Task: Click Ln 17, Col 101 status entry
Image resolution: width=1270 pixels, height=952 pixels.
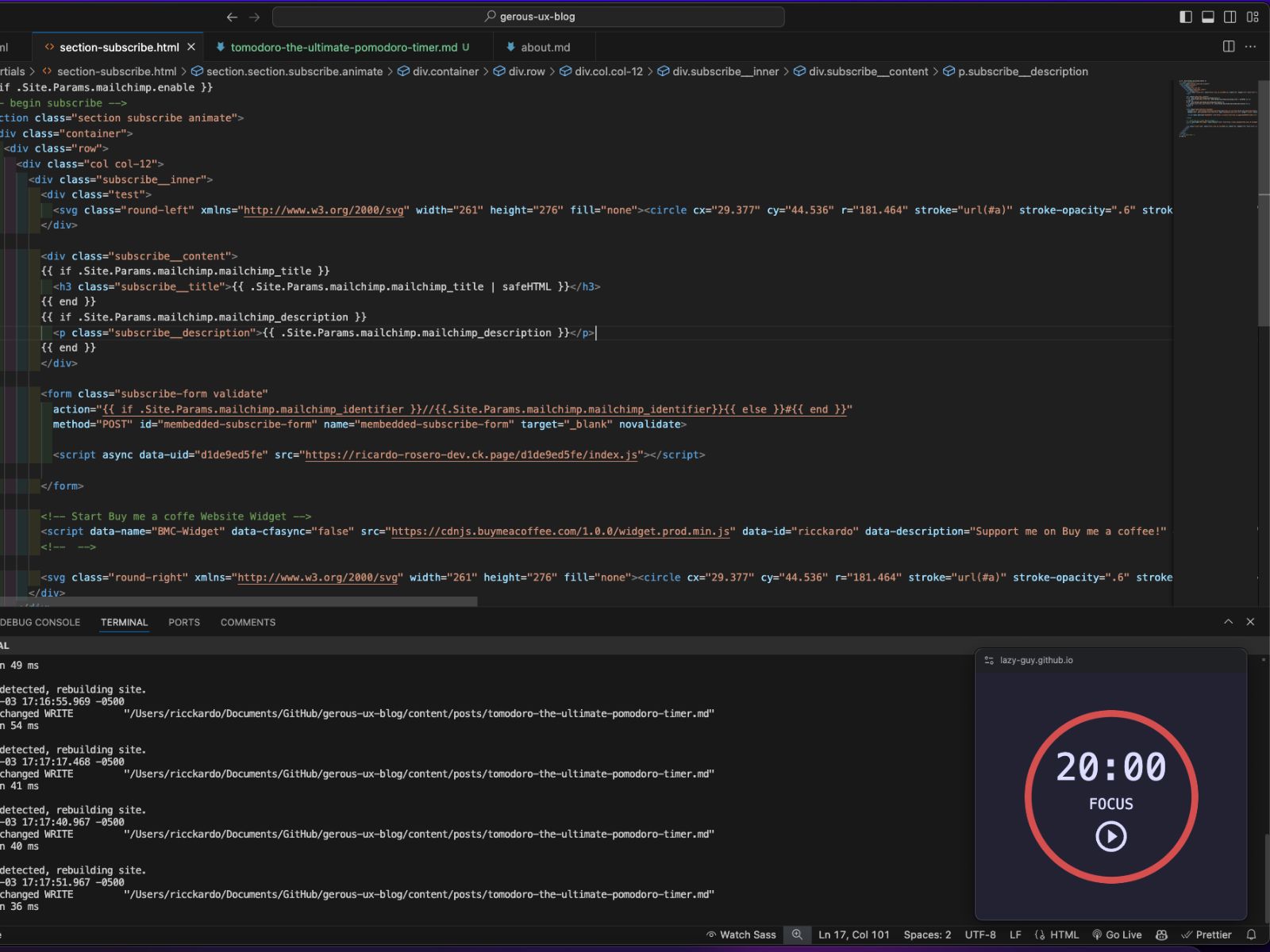Action: click(854, 935)
